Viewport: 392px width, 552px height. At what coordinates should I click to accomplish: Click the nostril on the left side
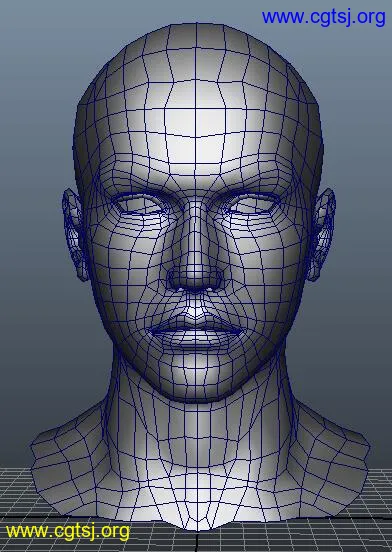coord(174,280)
